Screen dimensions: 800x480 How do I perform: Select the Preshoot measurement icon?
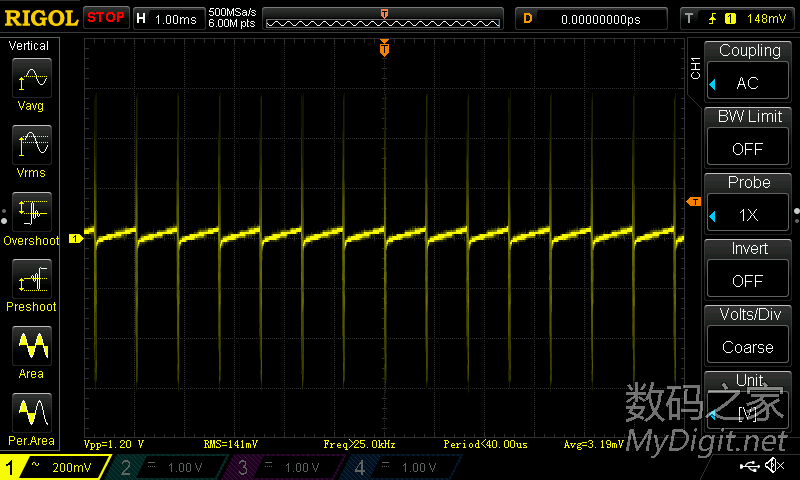click(32, 279)
